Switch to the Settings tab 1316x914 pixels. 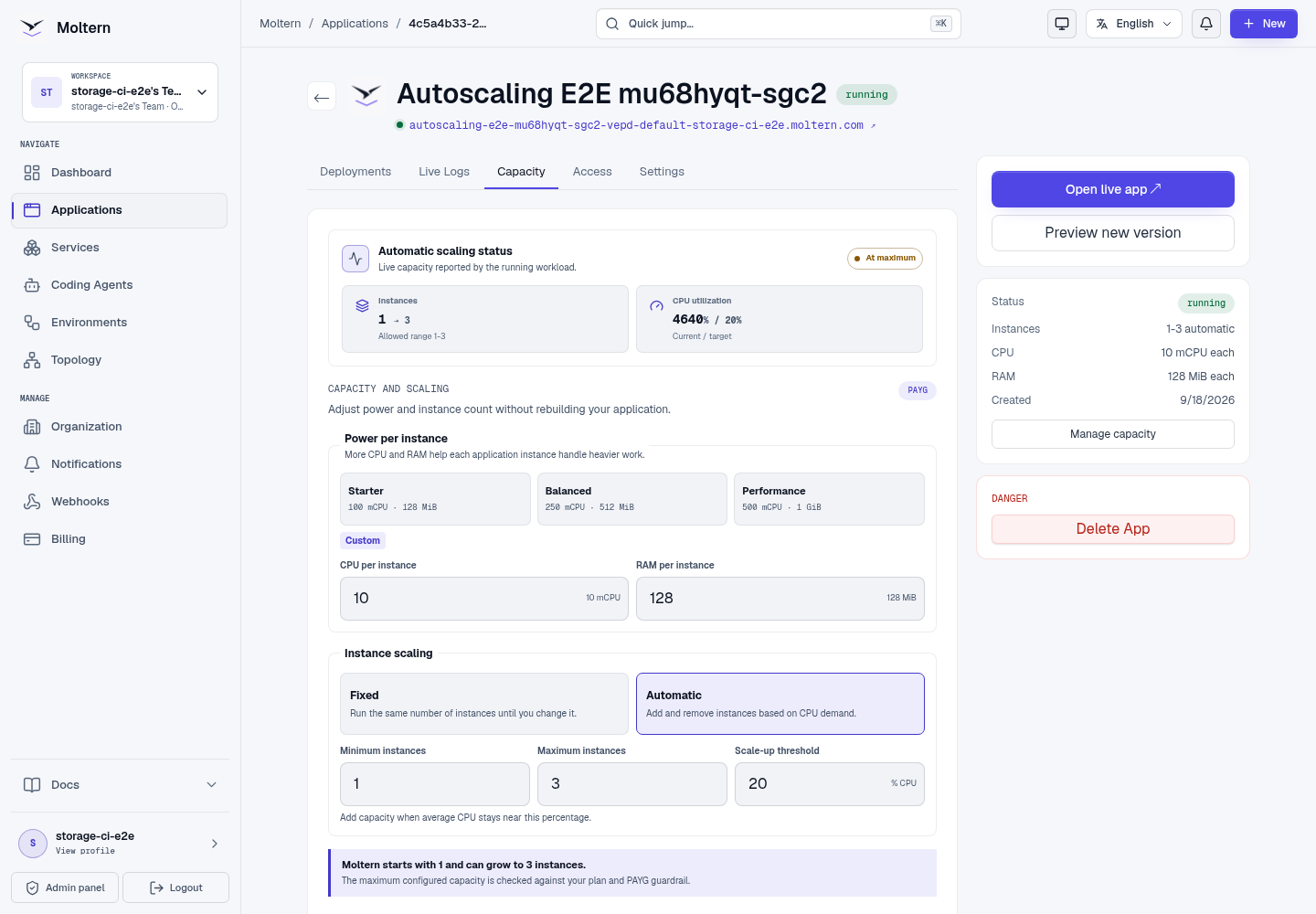[x=662, y=172]
